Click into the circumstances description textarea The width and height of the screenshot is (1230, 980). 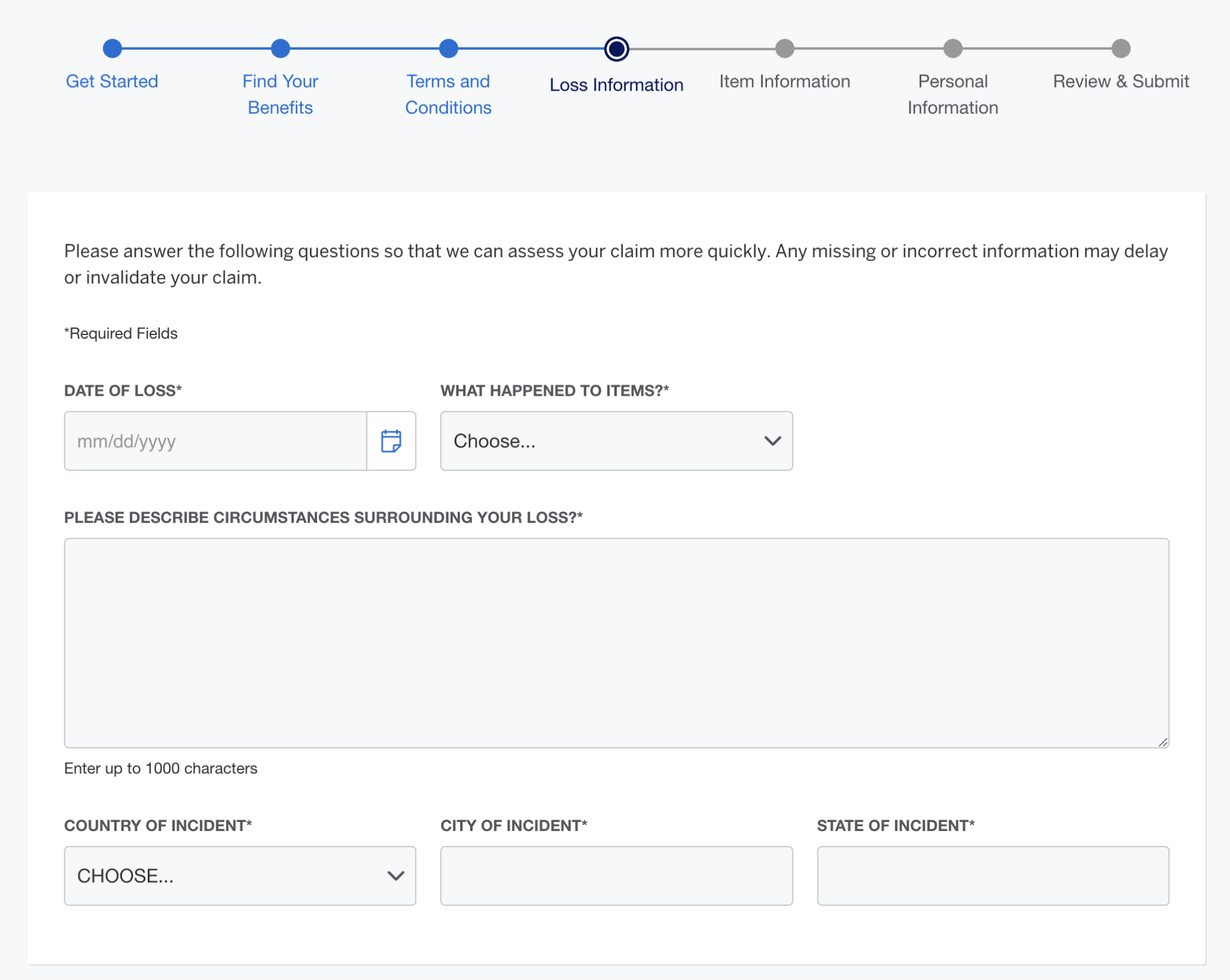tap(616, 643)
